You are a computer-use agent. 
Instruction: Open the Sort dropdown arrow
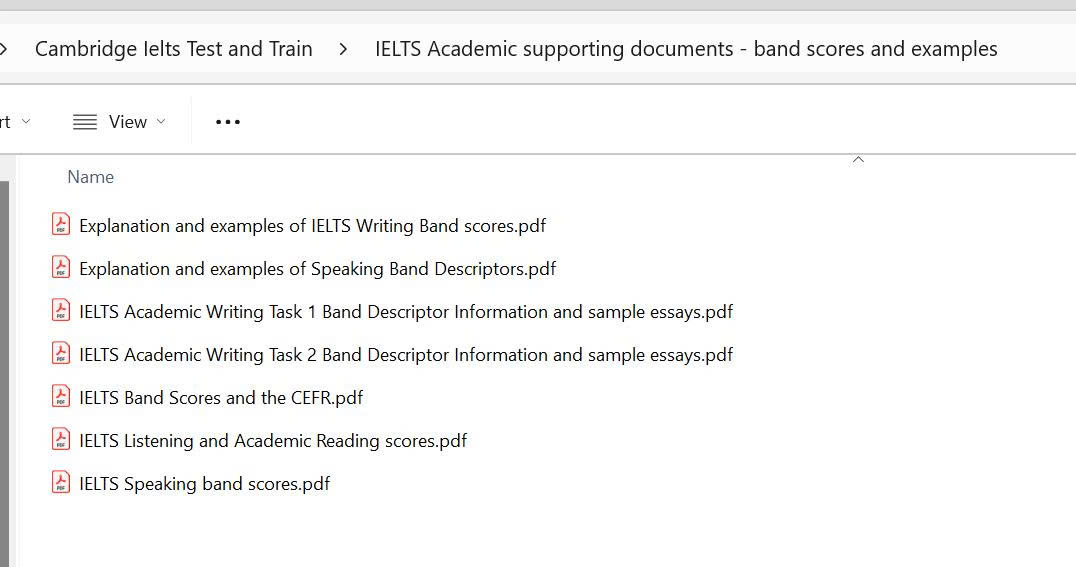pos(26,122)
